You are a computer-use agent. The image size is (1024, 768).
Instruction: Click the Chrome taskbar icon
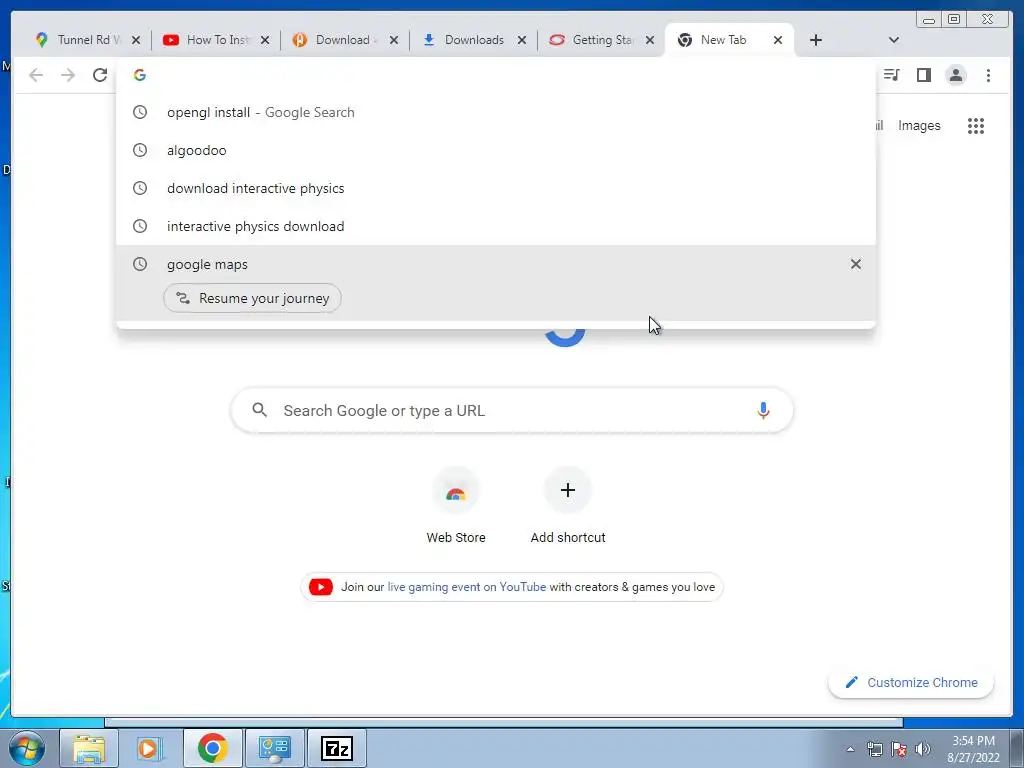212,748
